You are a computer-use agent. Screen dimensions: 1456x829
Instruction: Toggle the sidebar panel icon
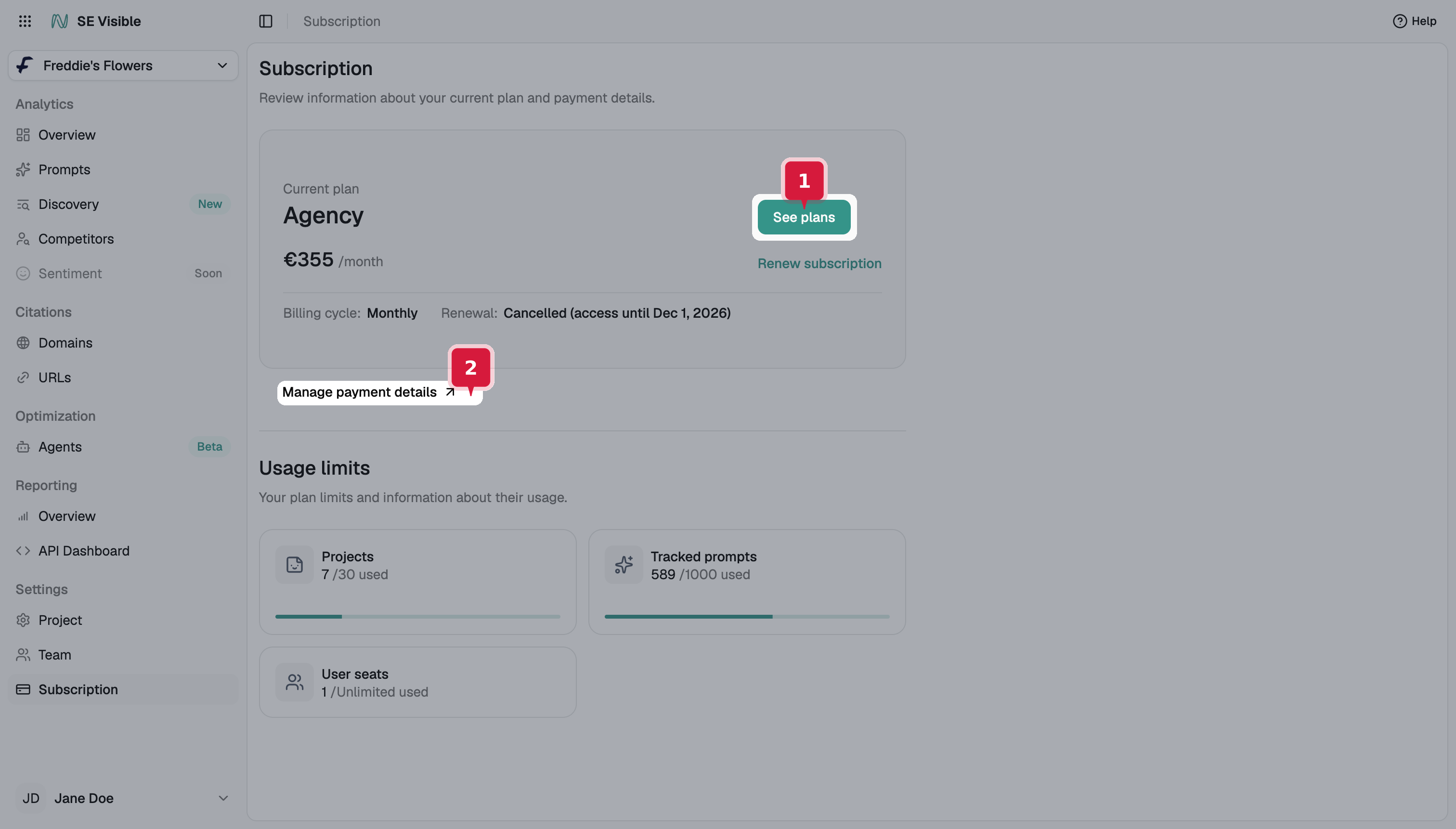tap(265, 21)
